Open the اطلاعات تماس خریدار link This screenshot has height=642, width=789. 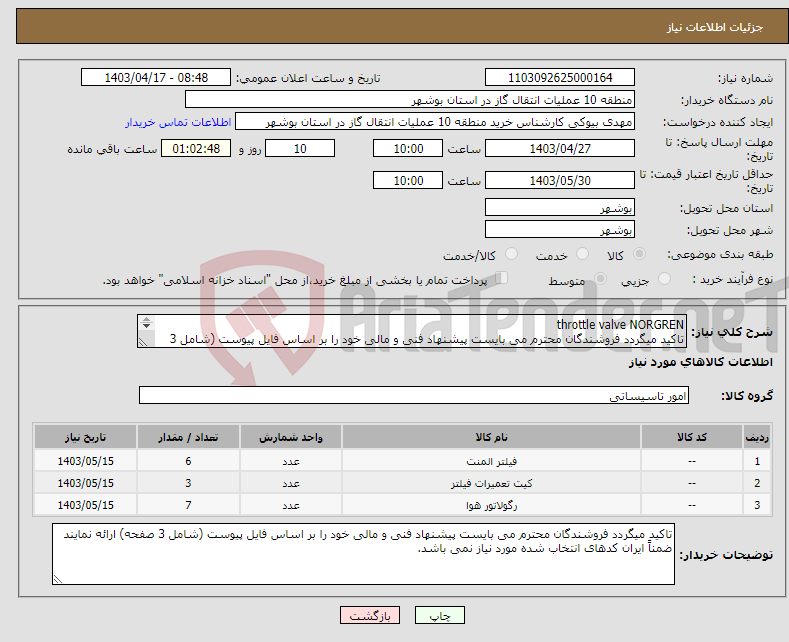(x=178, y=122)
